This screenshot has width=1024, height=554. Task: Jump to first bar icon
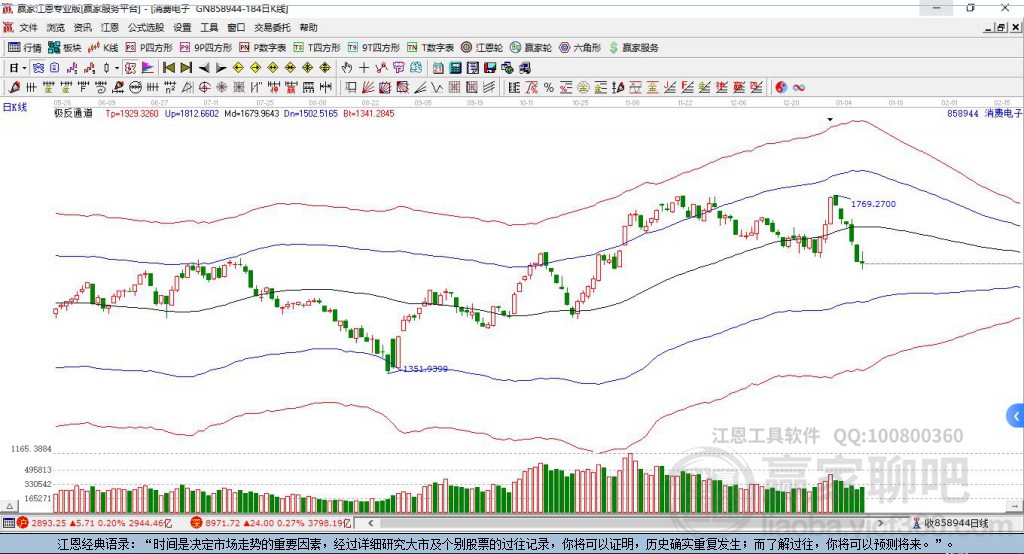(x=168, y=68)
